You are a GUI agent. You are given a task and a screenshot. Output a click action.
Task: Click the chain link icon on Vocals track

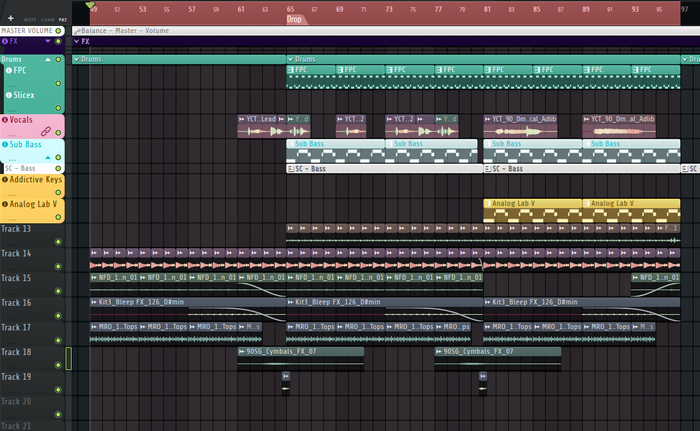[46, 131]
